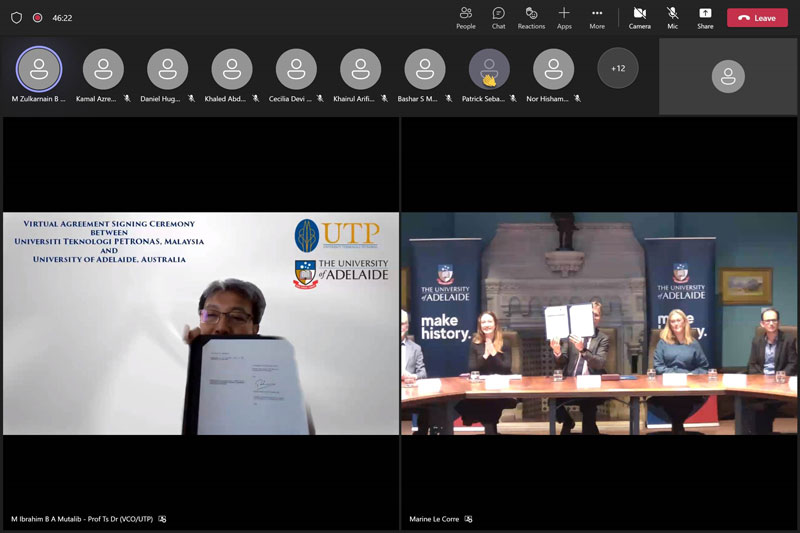
Task: Open the Reactions menu
Action: tap(531, 18)
